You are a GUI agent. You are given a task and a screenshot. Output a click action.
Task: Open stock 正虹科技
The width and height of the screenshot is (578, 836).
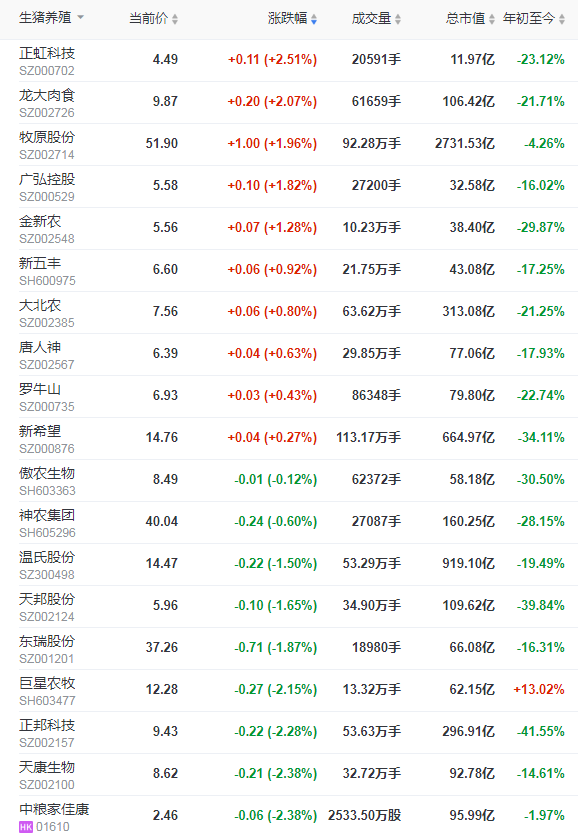click(47, 53)
